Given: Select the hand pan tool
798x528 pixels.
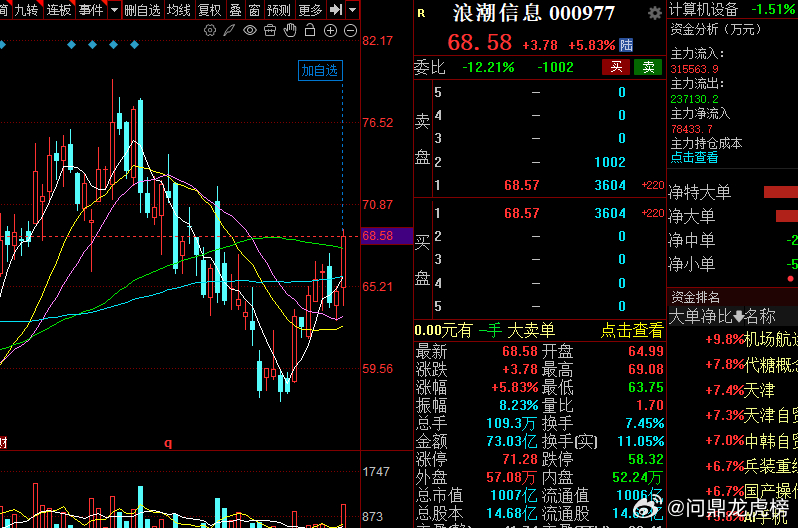Looking at the screenshot, I should pyautogui.click(x=290, y=31).
